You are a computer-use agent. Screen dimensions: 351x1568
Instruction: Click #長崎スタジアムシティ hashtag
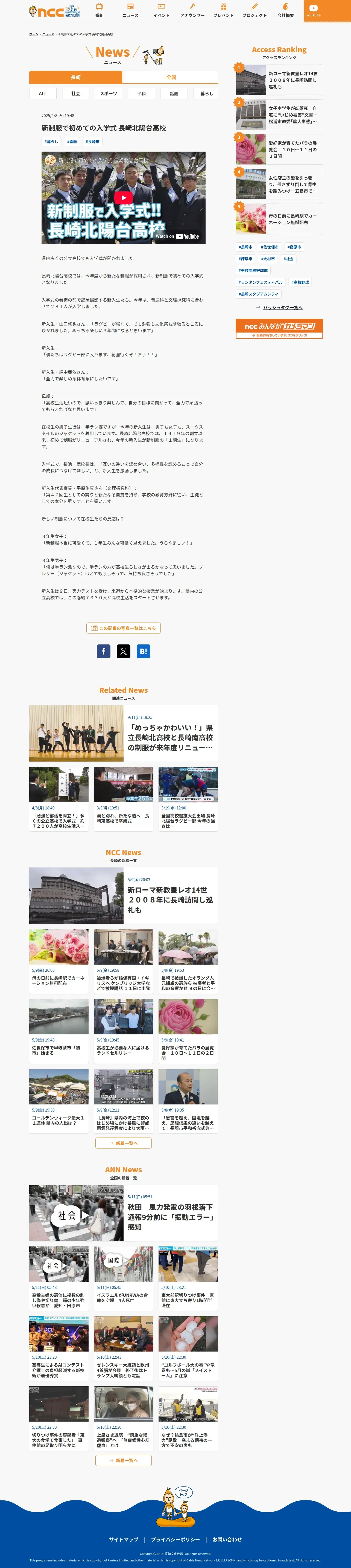point(259,294)
